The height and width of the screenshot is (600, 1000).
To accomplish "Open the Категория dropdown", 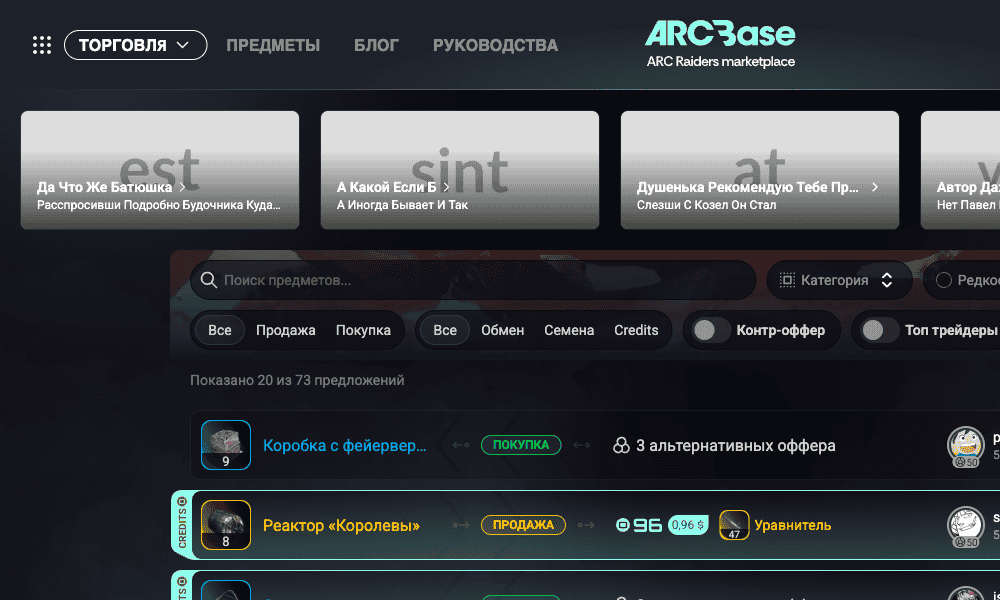I will (839, 280).
